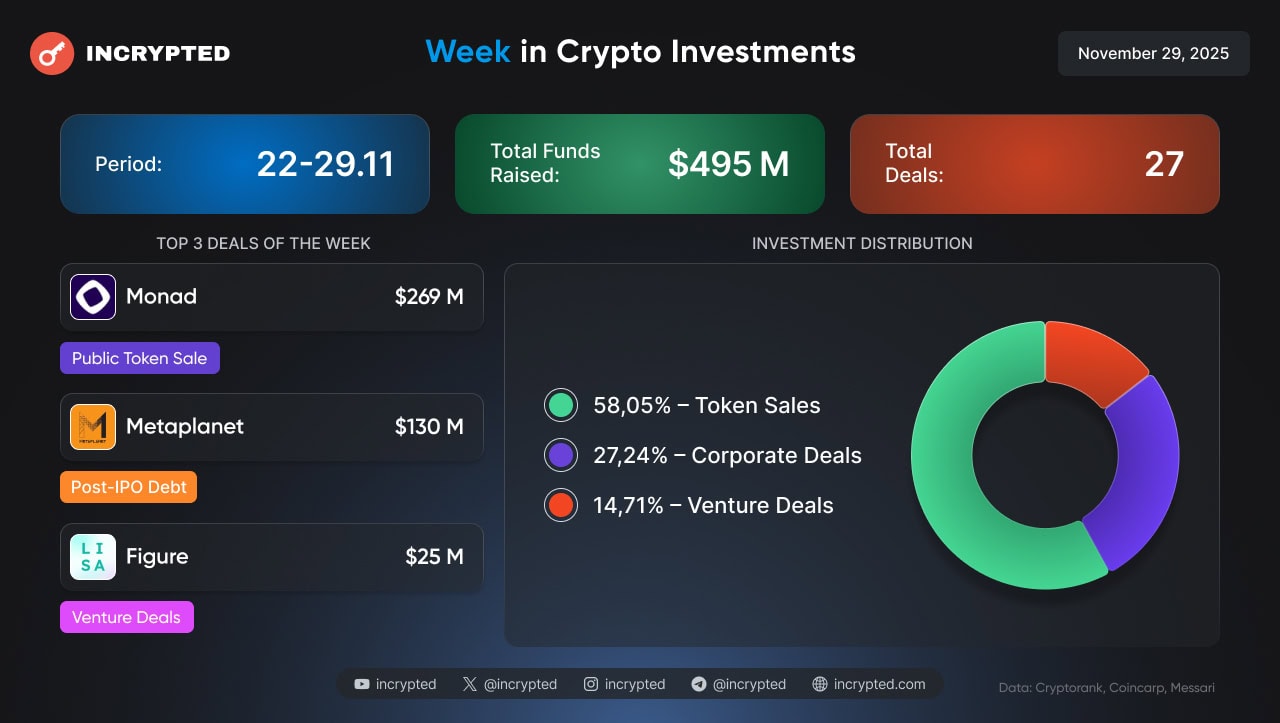Screen dimensions: 1280x723
Task: Select the Public Token Sale tag
Action: pos(140,358)
